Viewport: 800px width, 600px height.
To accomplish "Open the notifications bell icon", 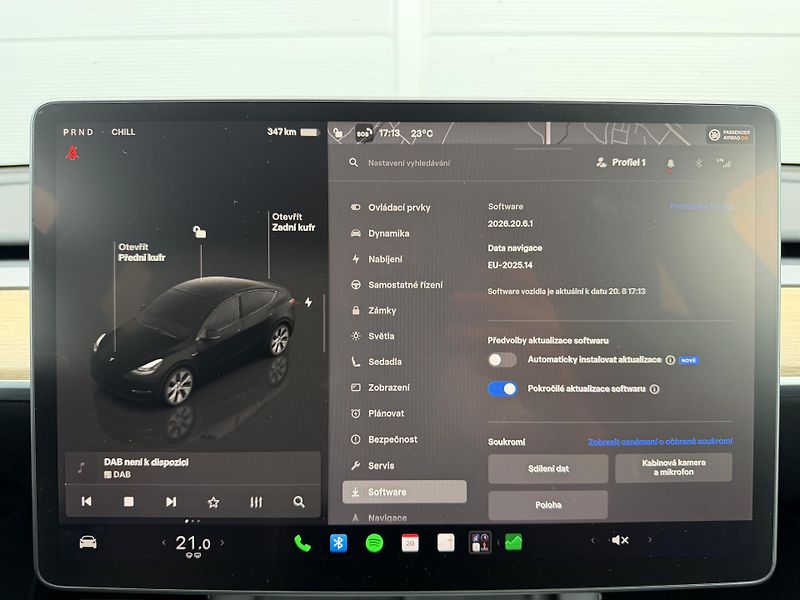I will point(670,163).
